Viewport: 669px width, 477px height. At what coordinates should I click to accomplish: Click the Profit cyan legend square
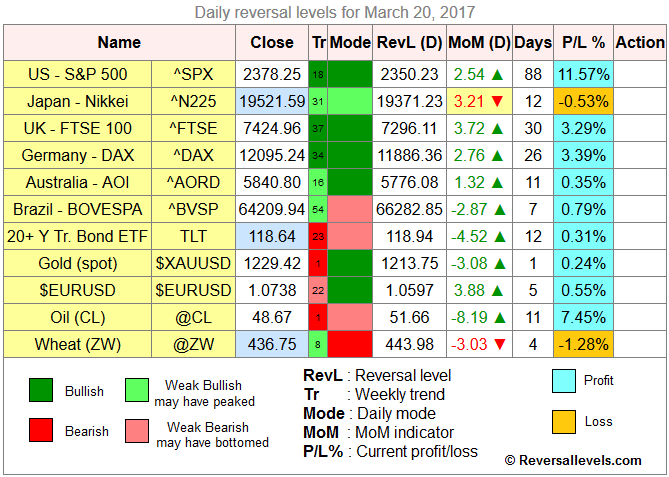564,380
